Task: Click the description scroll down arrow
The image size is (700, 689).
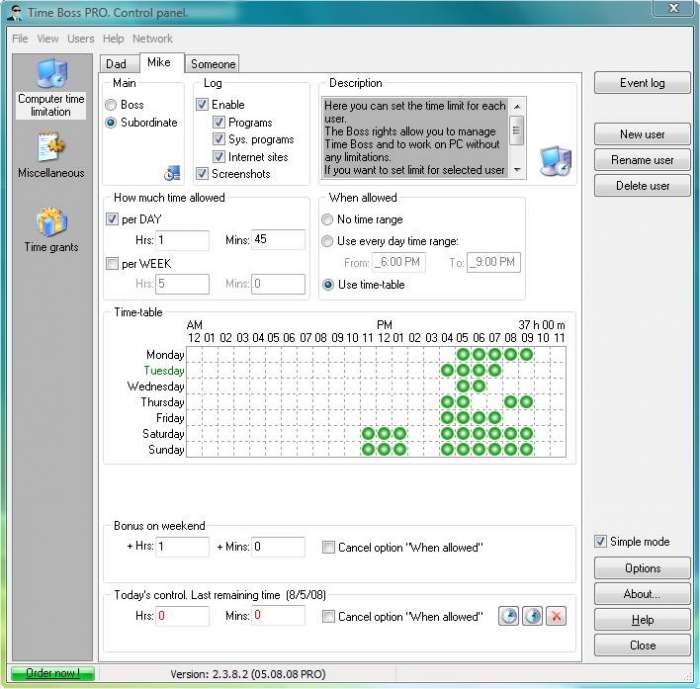Action: [517, 170]
